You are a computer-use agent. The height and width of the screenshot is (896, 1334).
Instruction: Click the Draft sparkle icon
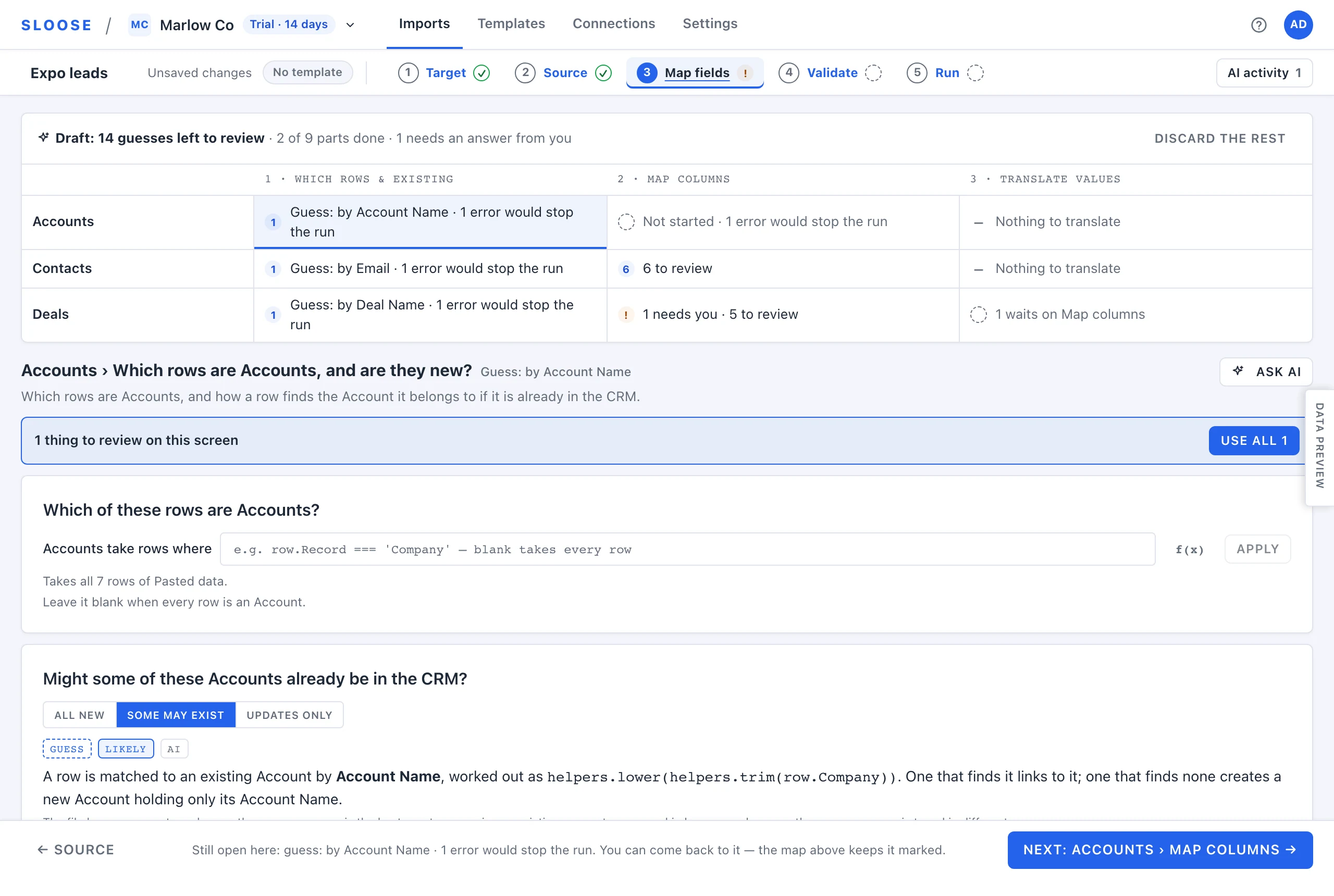pyautogui.click(x=43, y=137)
